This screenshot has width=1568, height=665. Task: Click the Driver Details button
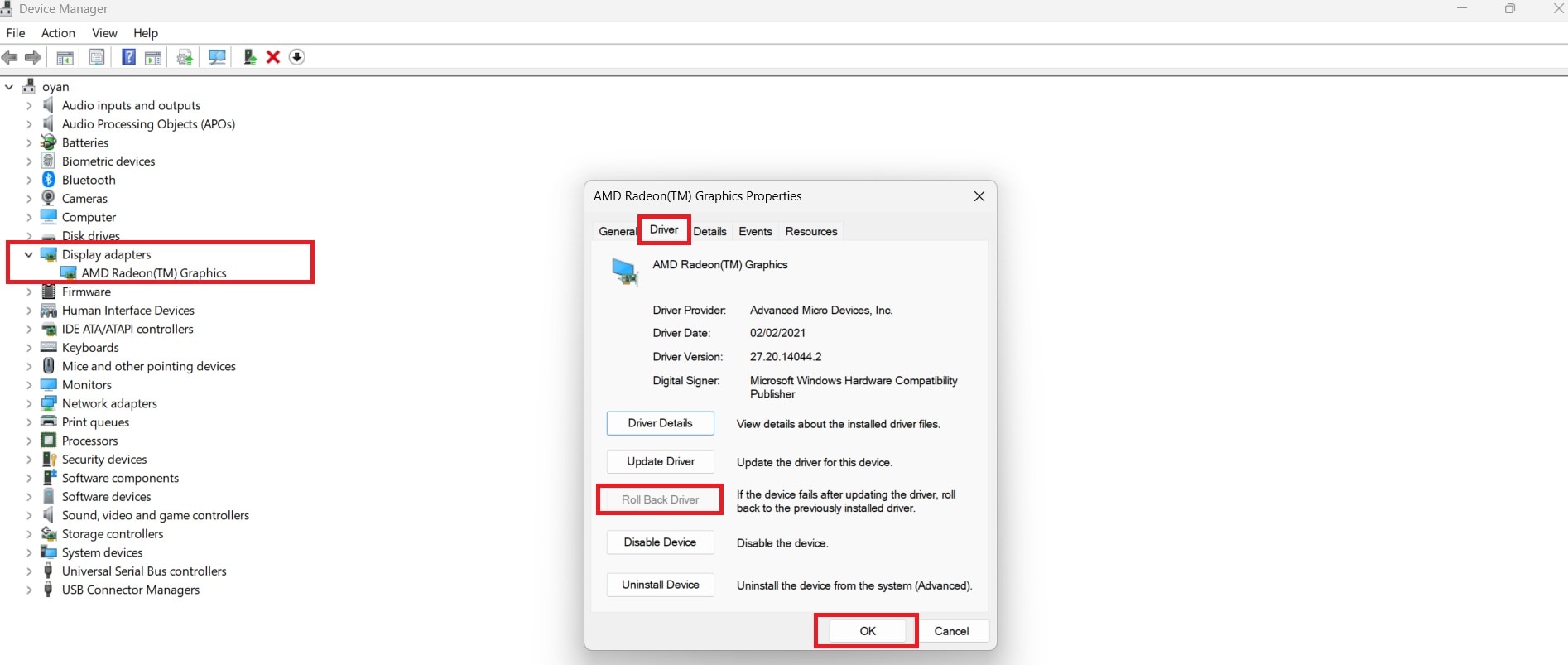pos(661,423)
